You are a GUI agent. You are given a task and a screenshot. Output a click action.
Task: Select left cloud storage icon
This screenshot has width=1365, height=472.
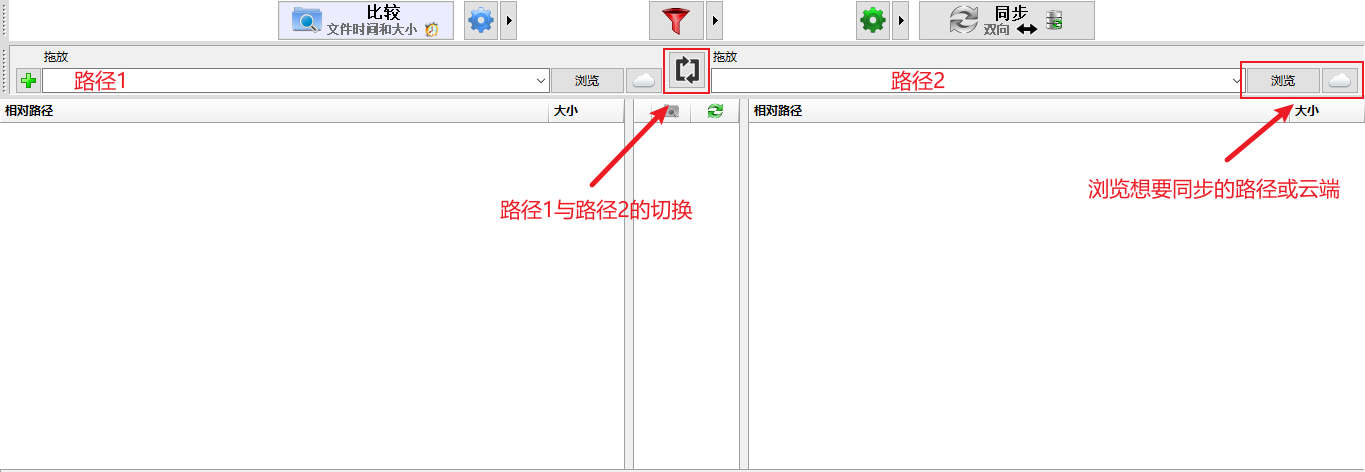644,81
